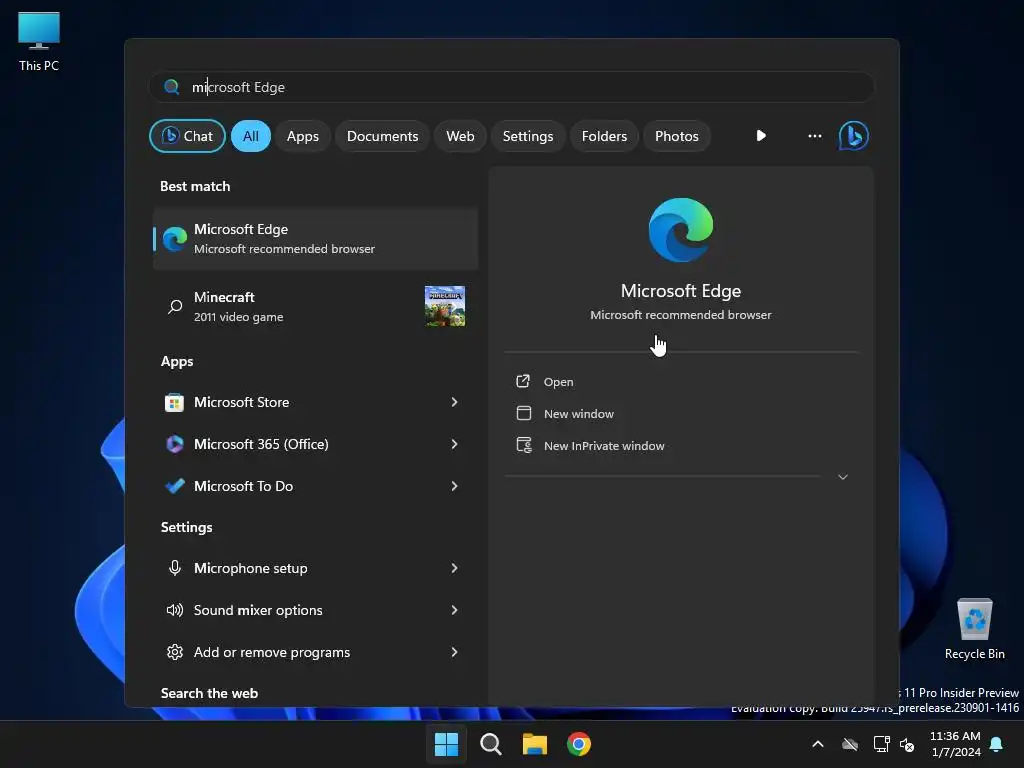Image resolution: width=1024 pixels, height=768 pixels.
Task: Click the microphone icon for Microphone setup
Action: pyautogui.click(x=174, y=568)
